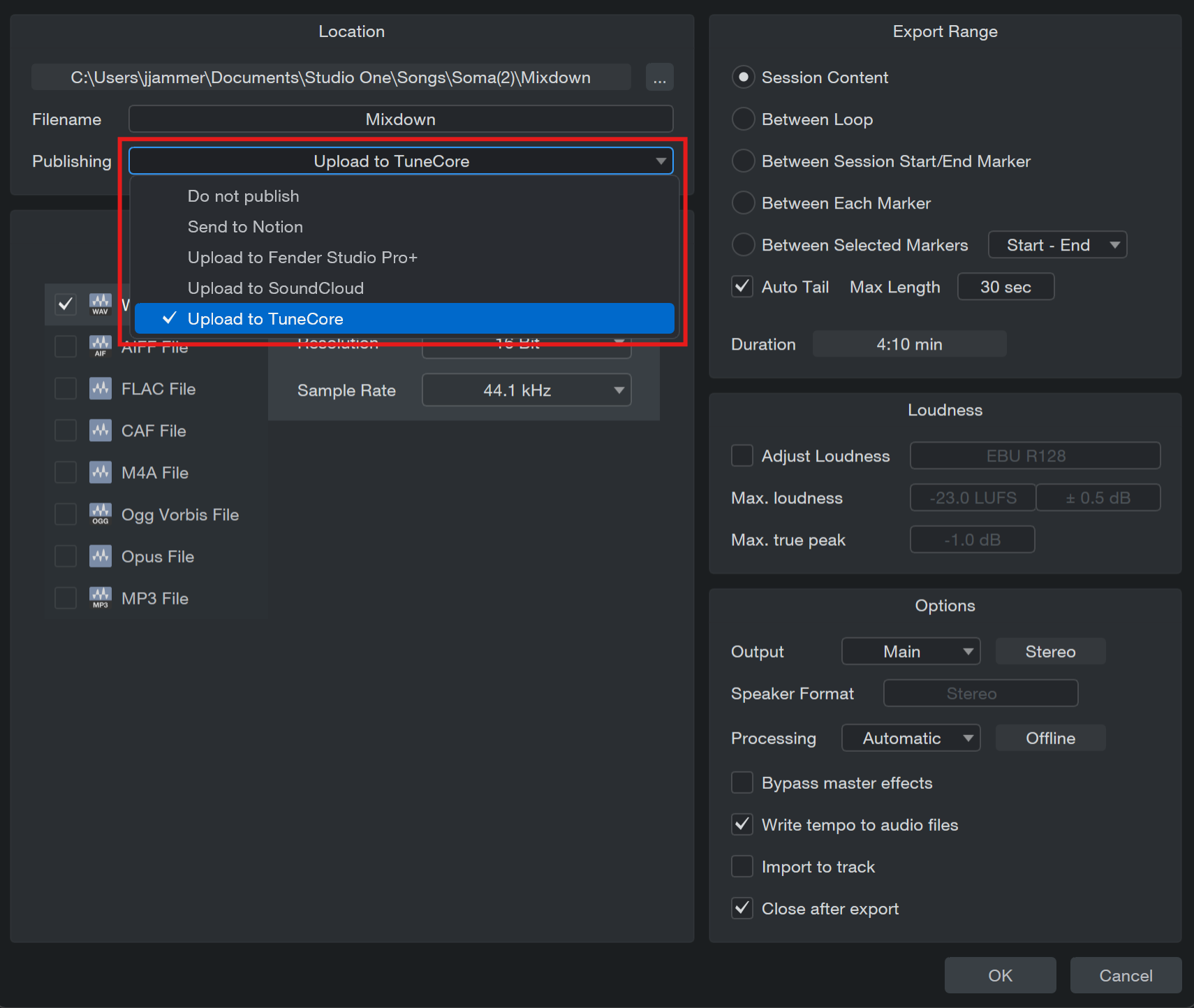Select the Between Selected Markers option
The height and width of the screenshot is (1008, 1194).
[x=743, y=244]
